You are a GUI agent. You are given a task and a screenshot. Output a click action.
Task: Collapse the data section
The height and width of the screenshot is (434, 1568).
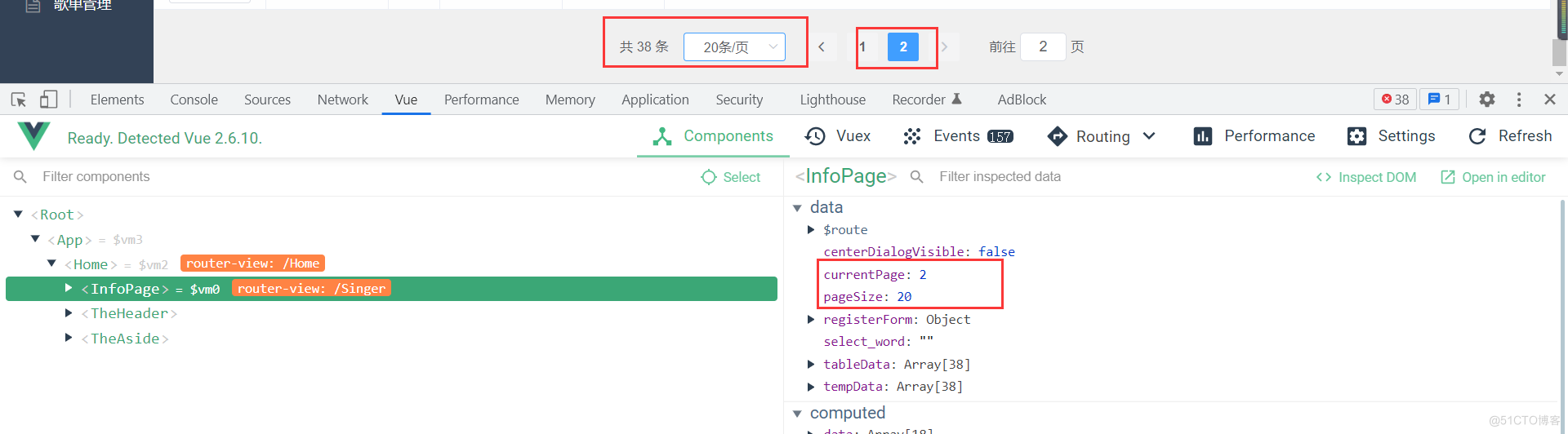pyautogui.click(x=798, y=208)
